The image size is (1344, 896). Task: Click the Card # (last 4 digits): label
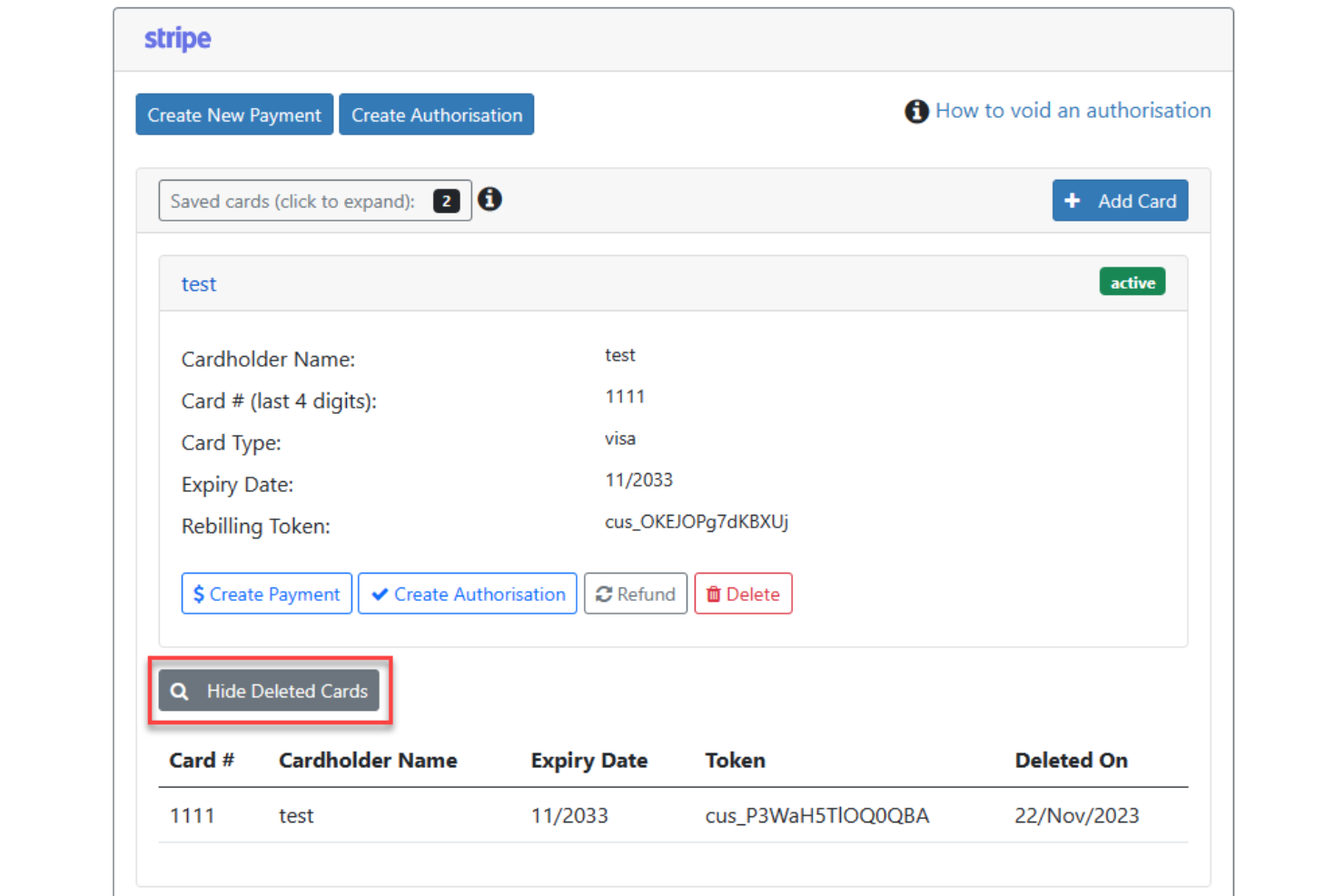pos(279,401)
